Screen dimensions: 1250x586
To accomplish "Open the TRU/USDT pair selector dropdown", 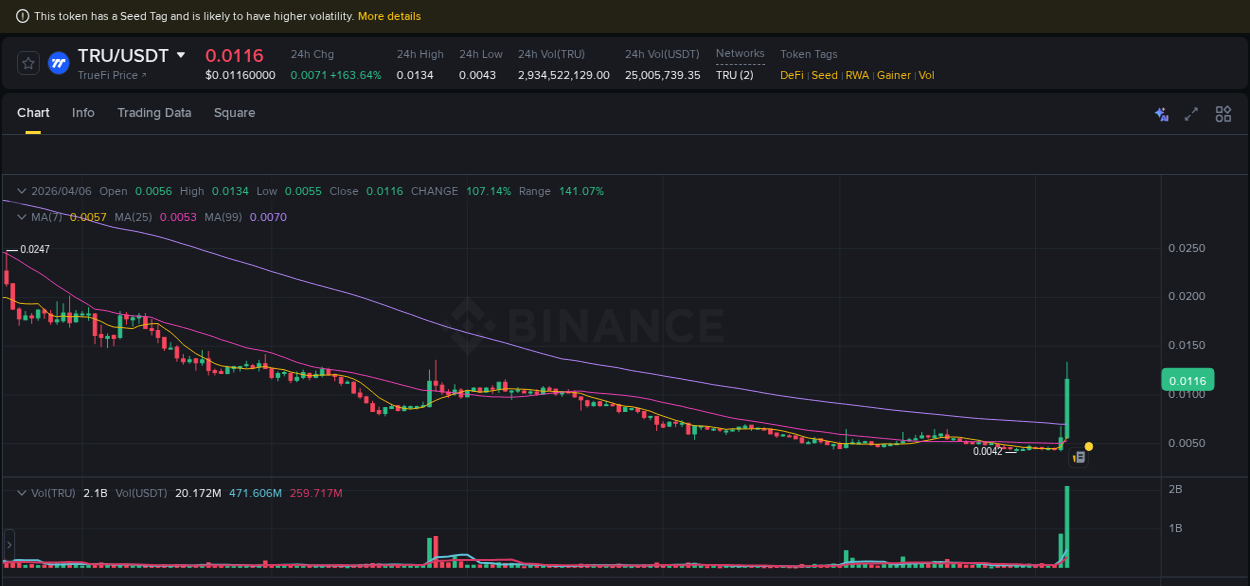I will [x=181, y=55].
